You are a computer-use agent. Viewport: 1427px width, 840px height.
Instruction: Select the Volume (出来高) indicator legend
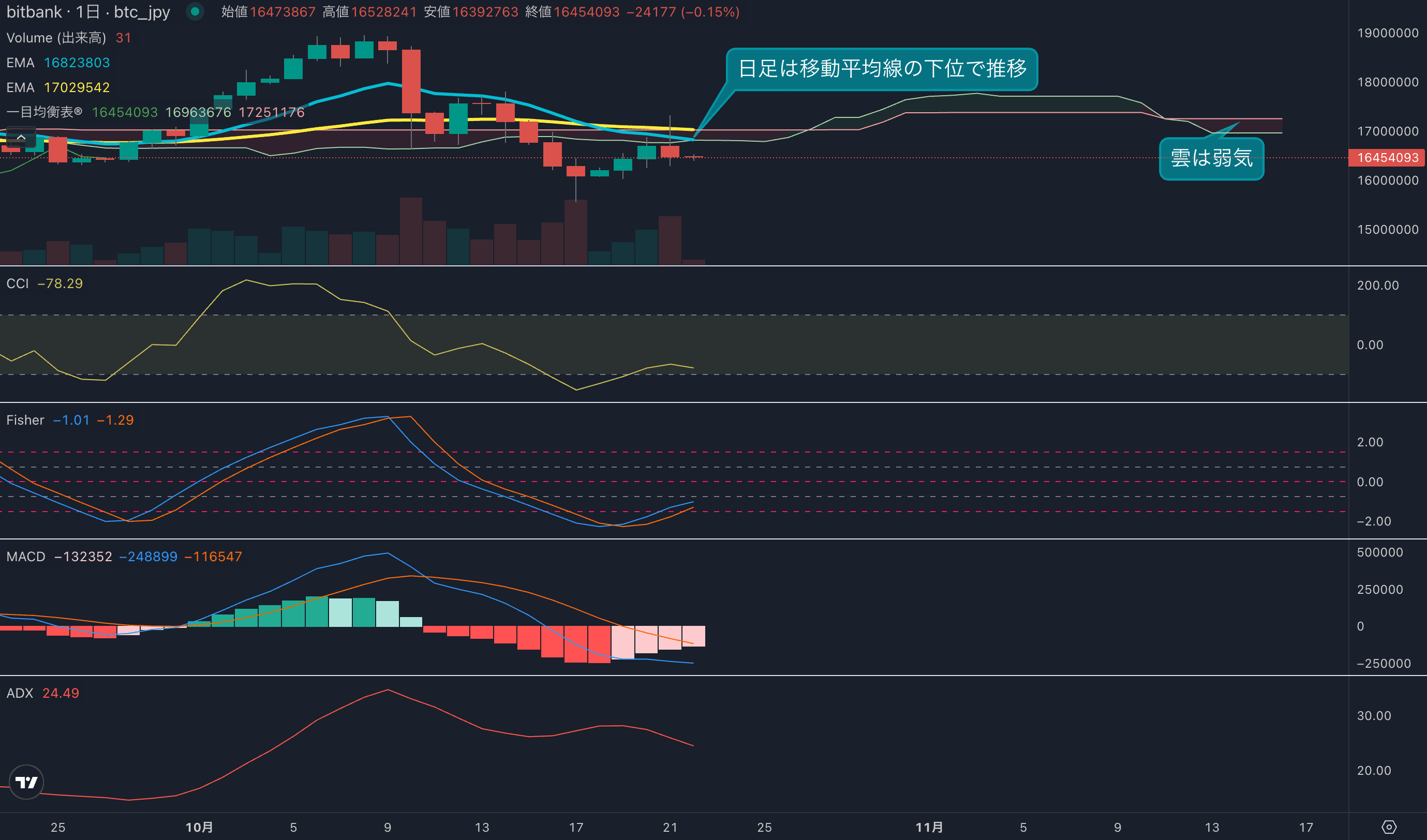56,38
